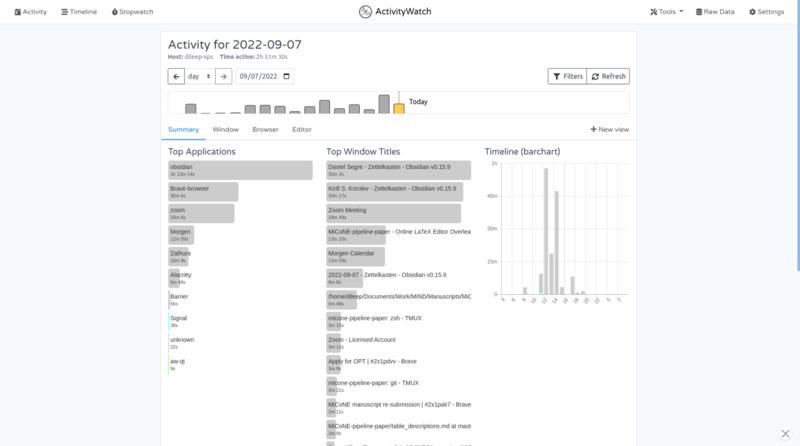Go to previous day arrow
800x446 pixels.
coord(176,76)
